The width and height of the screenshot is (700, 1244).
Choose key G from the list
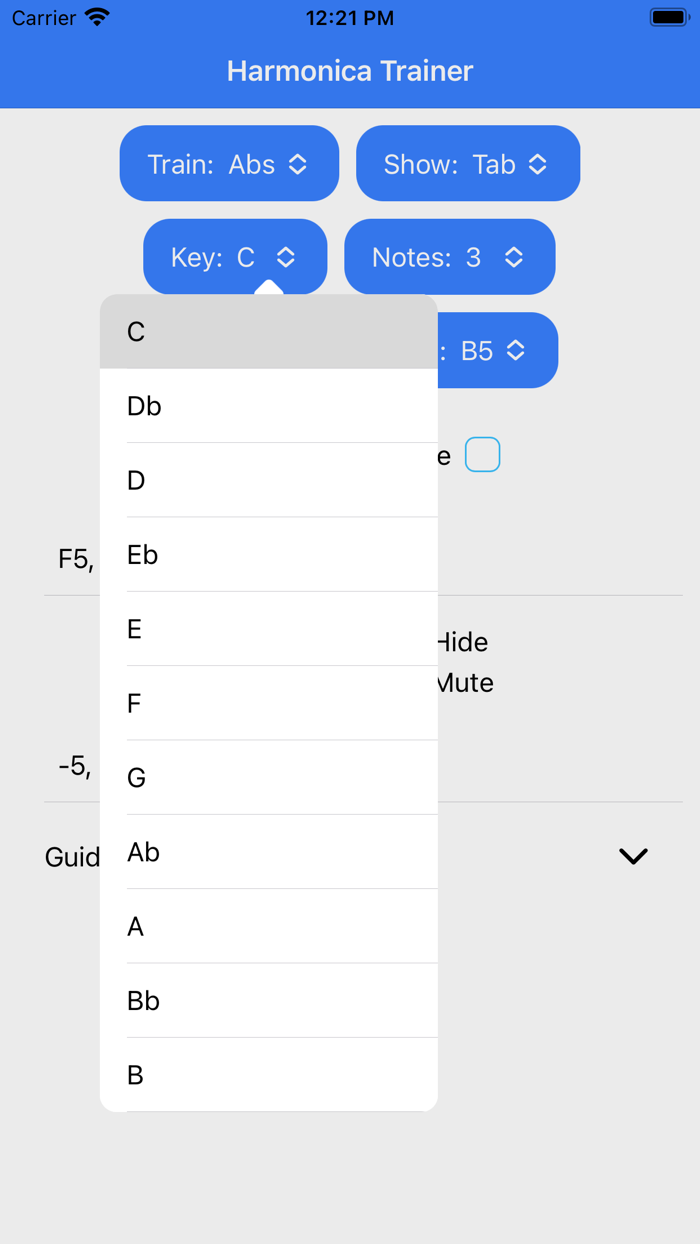tap(268, 777)
